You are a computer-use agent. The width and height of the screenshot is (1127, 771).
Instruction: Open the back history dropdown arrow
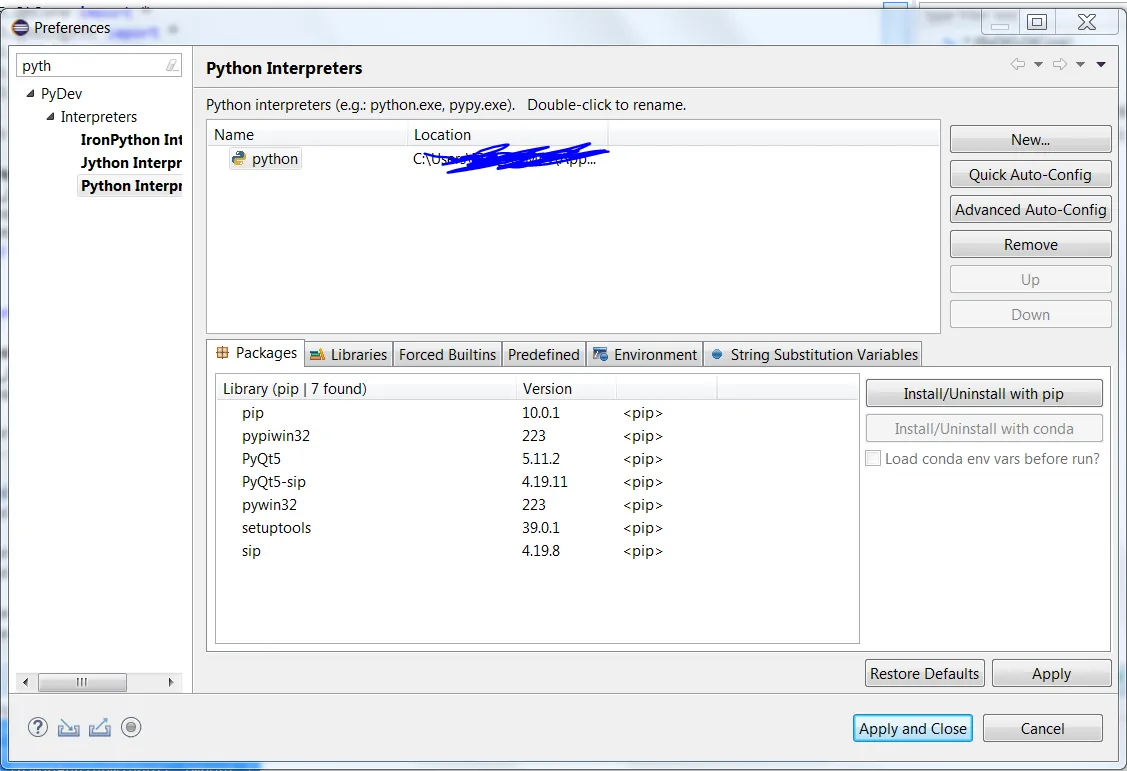[x=1038, y=65]
